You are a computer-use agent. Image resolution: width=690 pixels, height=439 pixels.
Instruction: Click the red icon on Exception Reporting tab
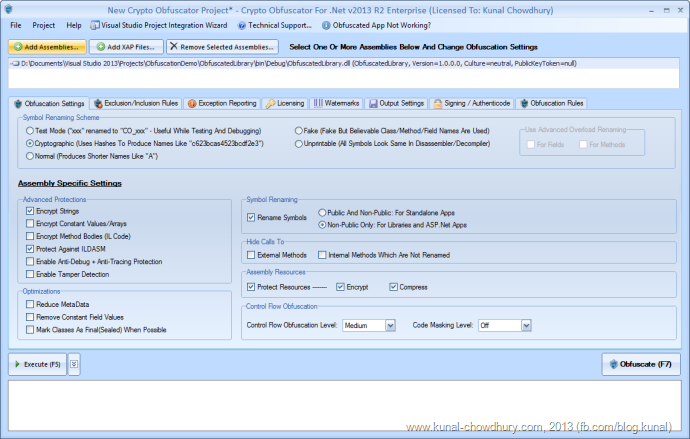click(x=192, y=103)
